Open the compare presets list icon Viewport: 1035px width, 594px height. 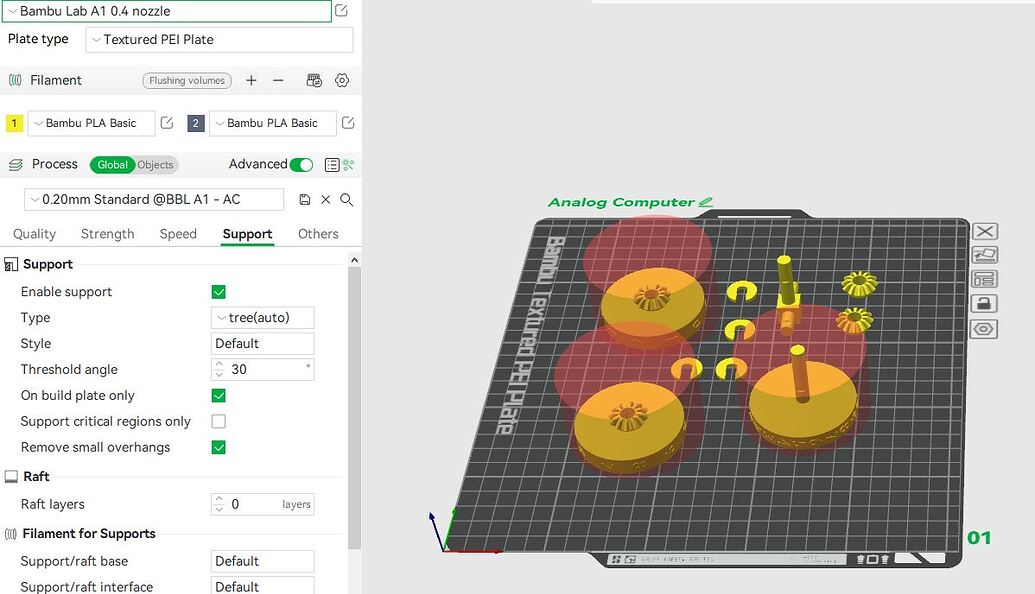click(332, 165)
